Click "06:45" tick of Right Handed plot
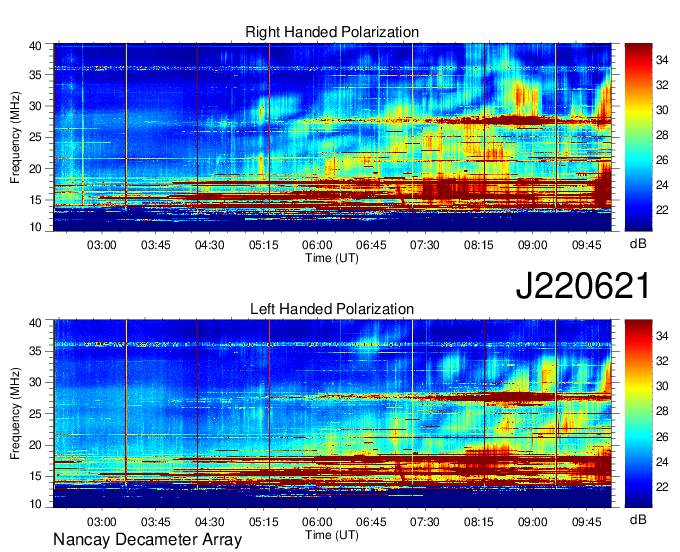The height and width of the screenshot is (552, 680). 371,245
